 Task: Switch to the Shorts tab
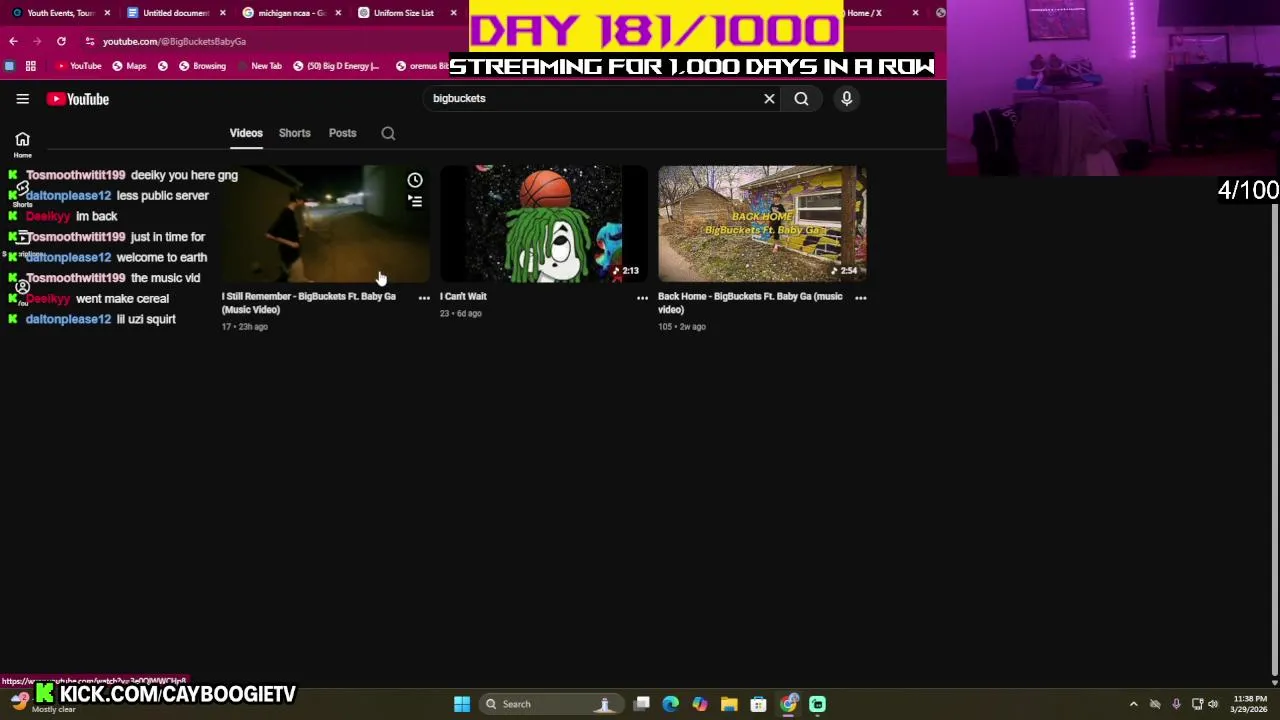pyautogui.click(x=294, y=133)
